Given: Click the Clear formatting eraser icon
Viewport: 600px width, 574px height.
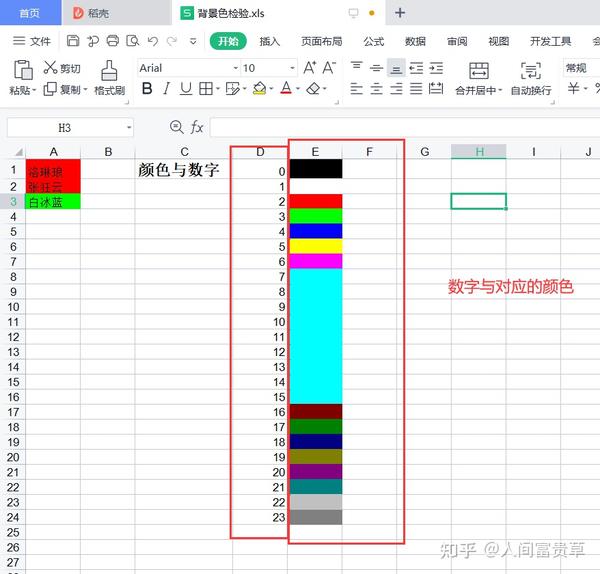Looking at the screenshot, I should [x=313, y=89].
